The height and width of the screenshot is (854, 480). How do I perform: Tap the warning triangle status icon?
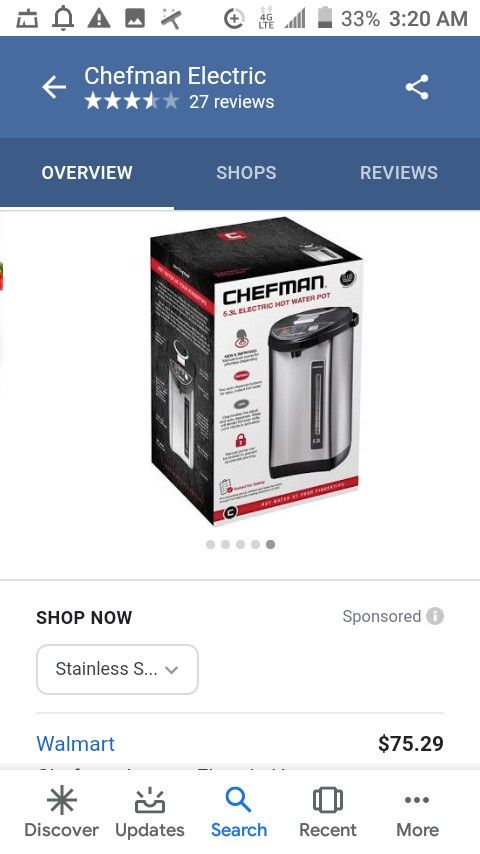coord(99,19)
